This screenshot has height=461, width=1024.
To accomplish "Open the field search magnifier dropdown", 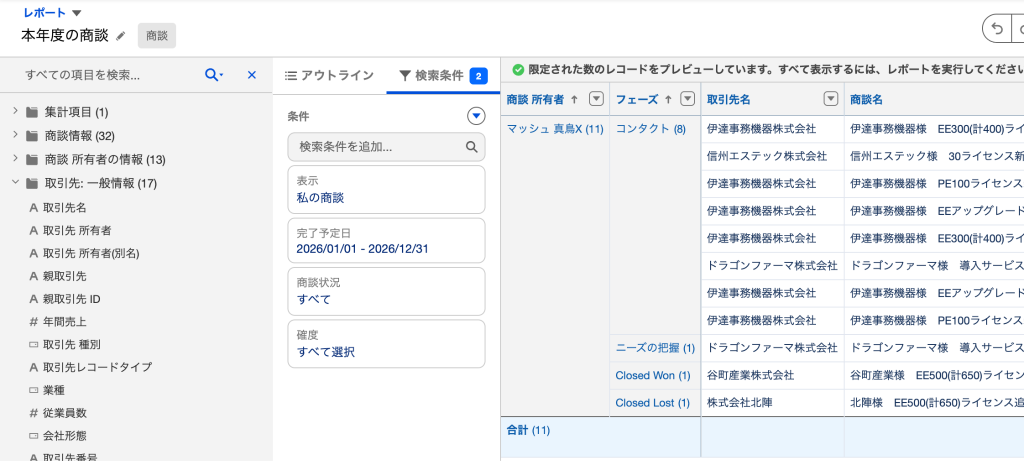I will point(214,75).
